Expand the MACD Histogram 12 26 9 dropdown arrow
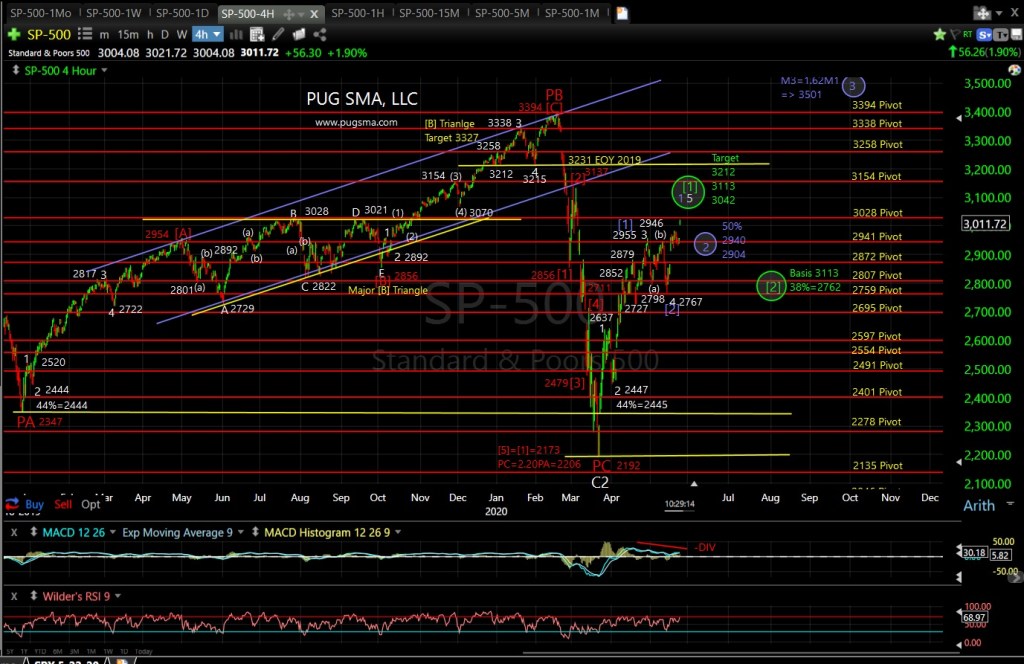The image size is (1024, 664). (398, 532)
